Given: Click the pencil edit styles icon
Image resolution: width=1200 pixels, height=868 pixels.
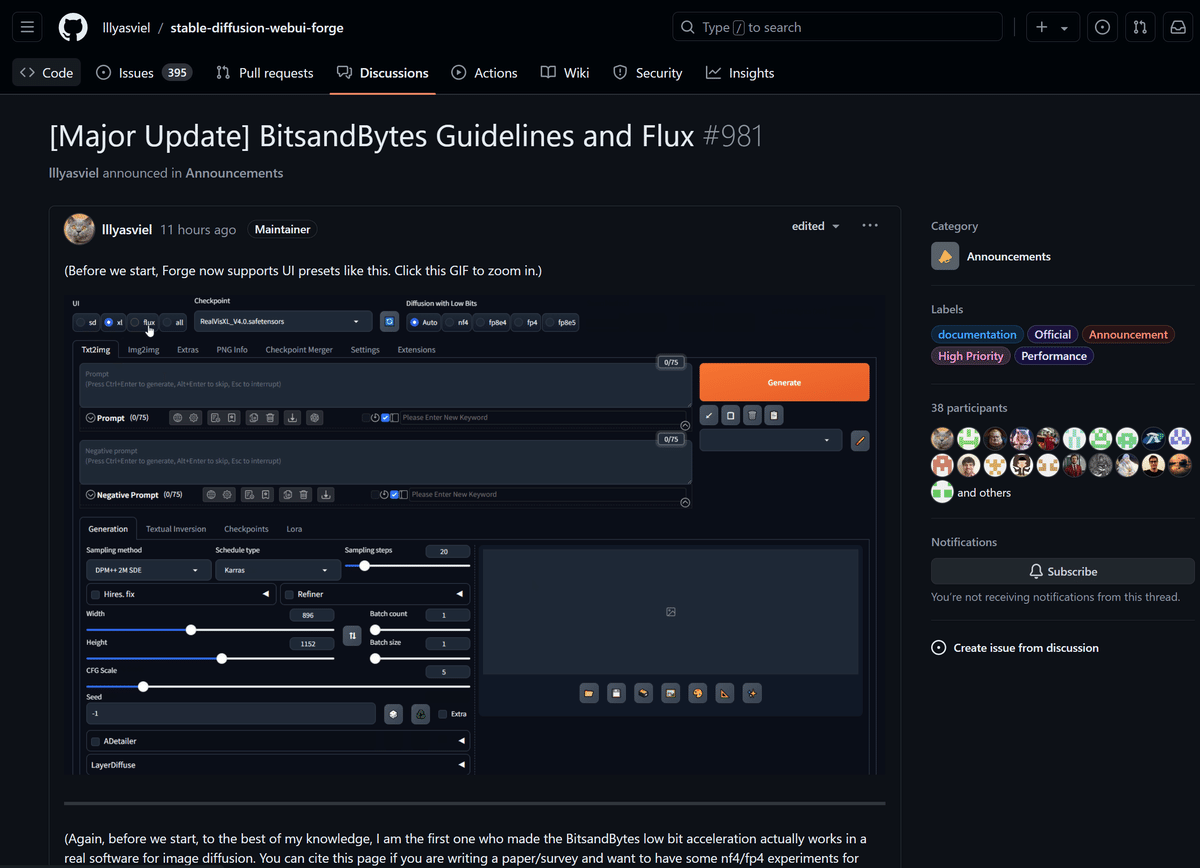Looking at the screenshot, I should [x=860, y=440].
